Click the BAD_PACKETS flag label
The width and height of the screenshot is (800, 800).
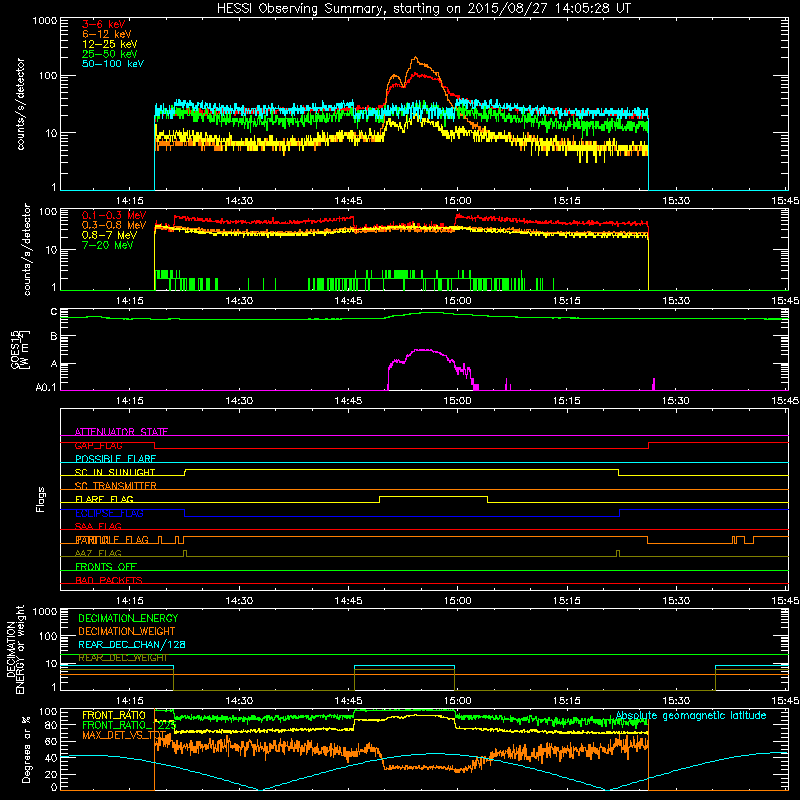click(x=109, y=580)
